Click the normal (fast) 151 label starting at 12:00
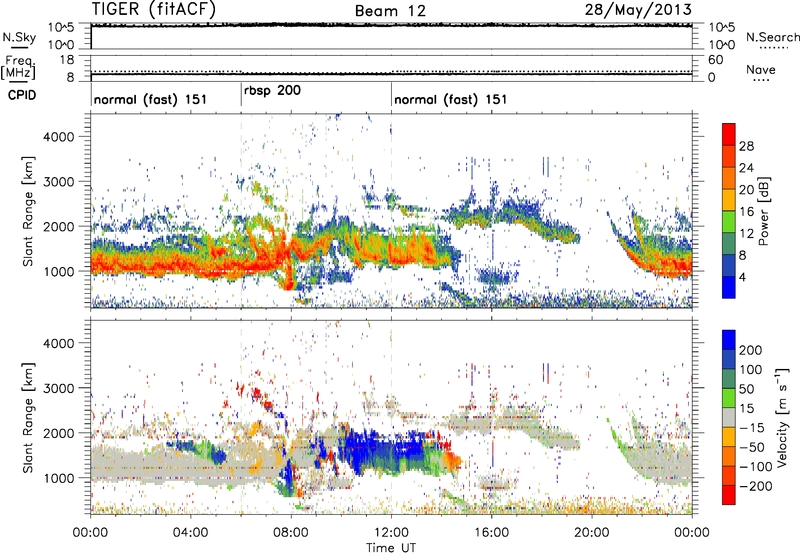Image resolution: width=800 pixels, height=554 pixels. (x=451, y=99)
